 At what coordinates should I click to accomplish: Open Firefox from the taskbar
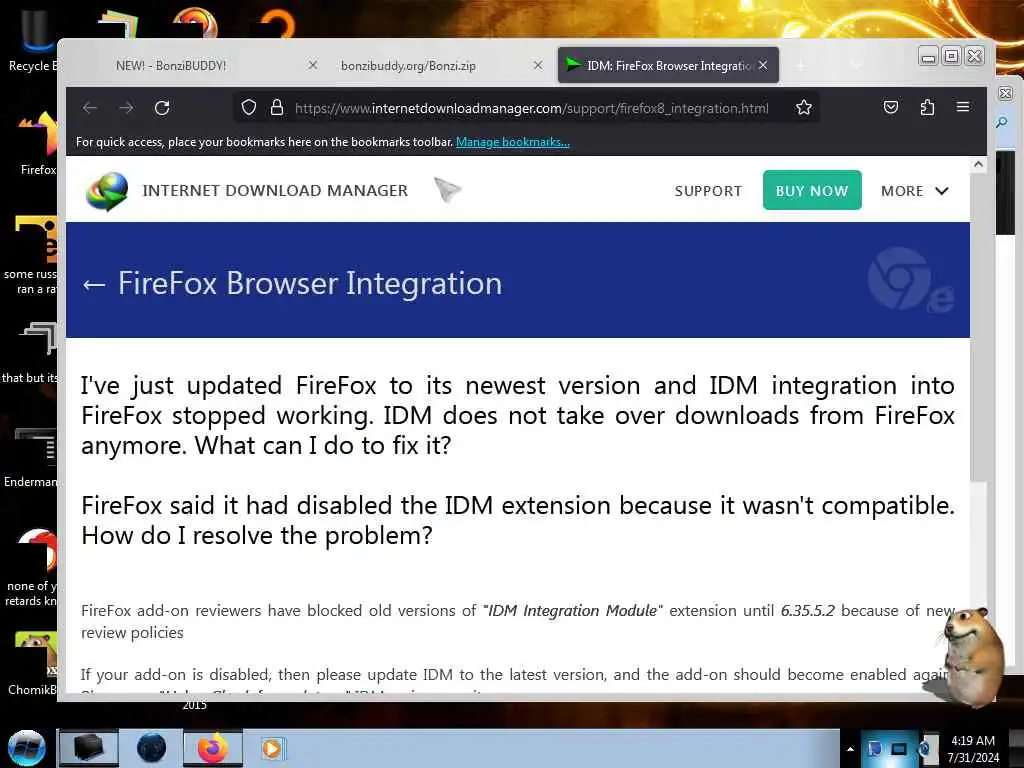coord(213,748)
